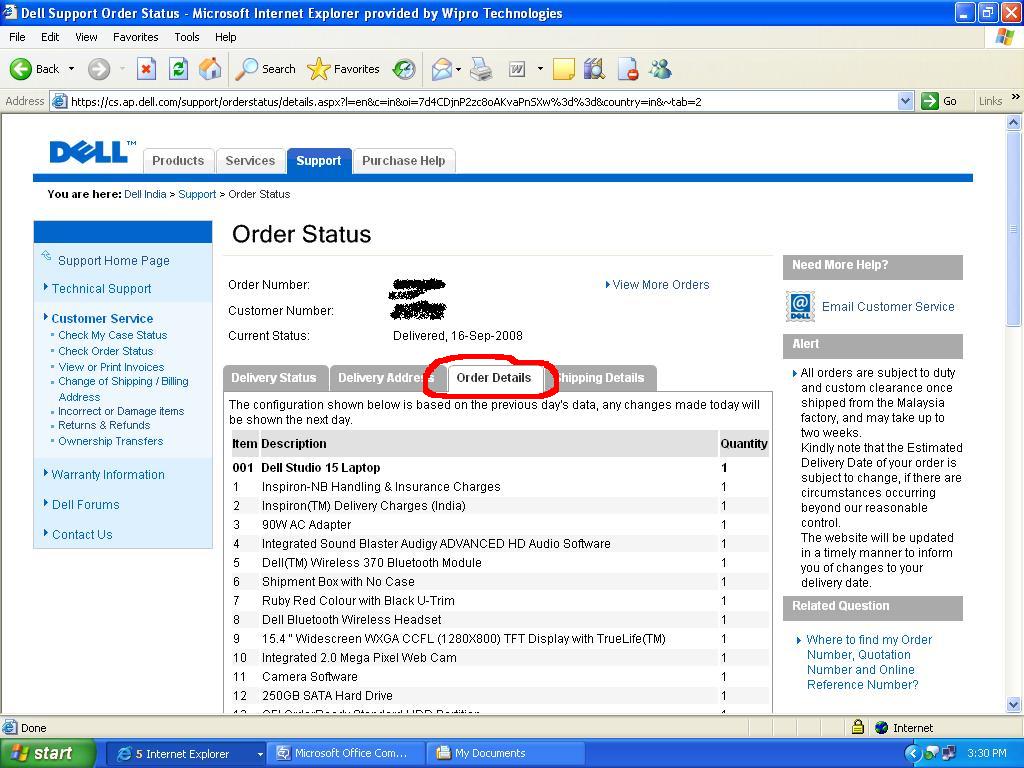
Task: Click the Back arrow toolbar button
Action: (x=35, y=69)
